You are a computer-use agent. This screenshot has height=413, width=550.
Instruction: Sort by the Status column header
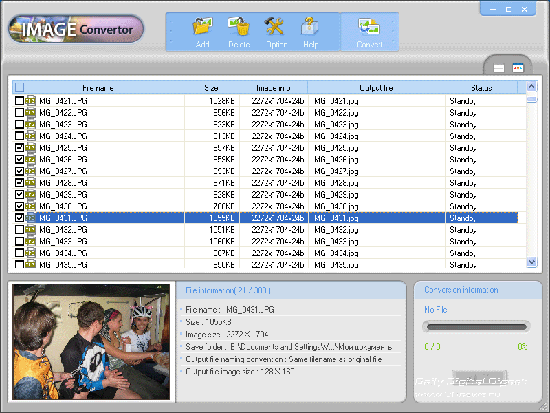pos(482,88)
